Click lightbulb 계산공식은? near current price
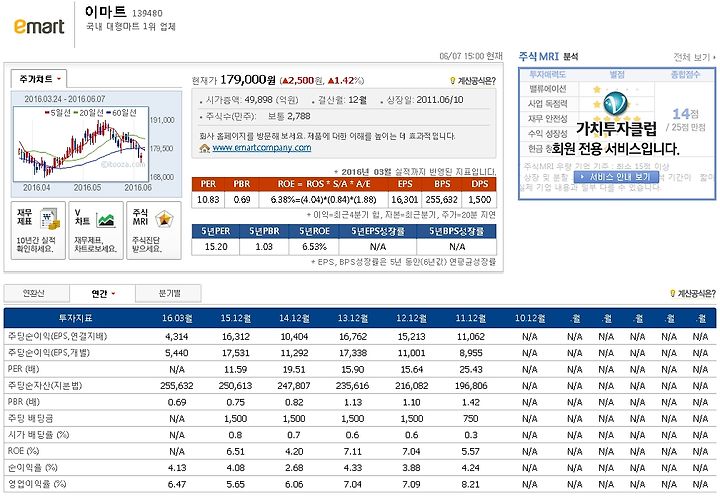The width and height of the screenshot is (720, 496). (x=472, y=81)
